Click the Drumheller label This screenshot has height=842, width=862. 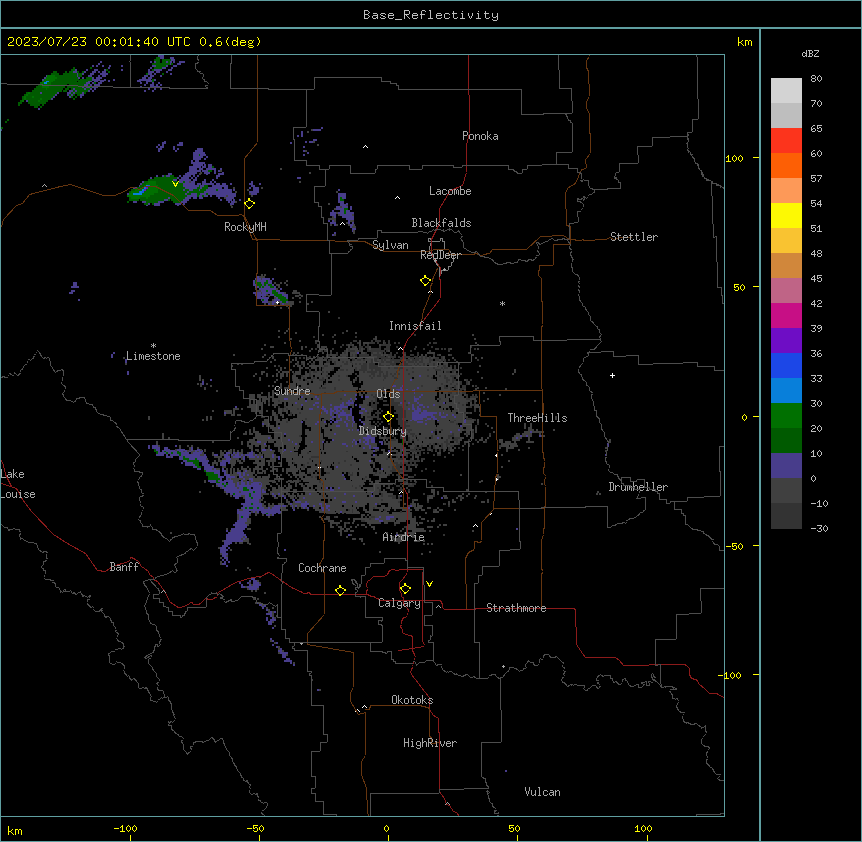[638, 487]
